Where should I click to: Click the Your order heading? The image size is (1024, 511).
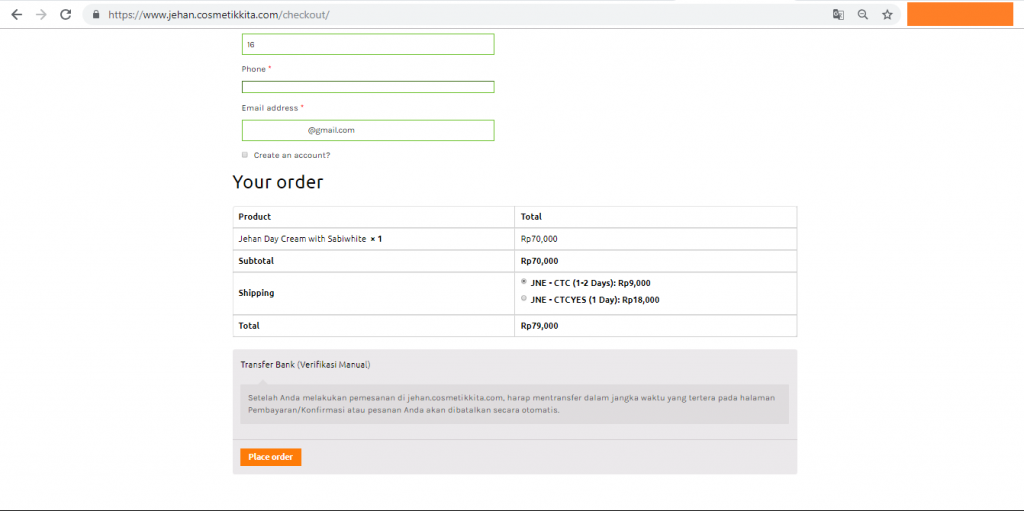(278, 182)
